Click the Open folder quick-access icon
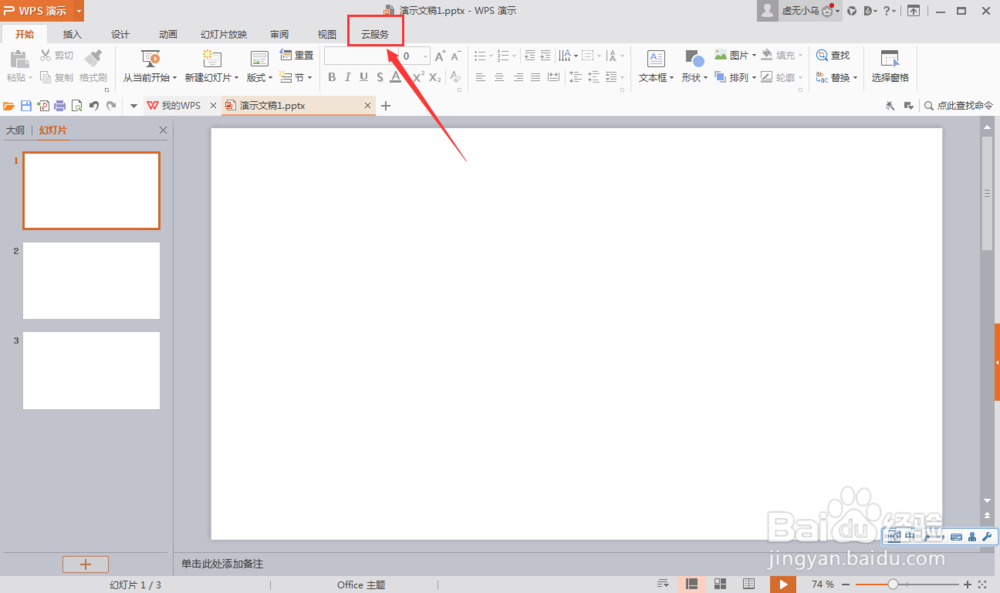 click(9, 106)
